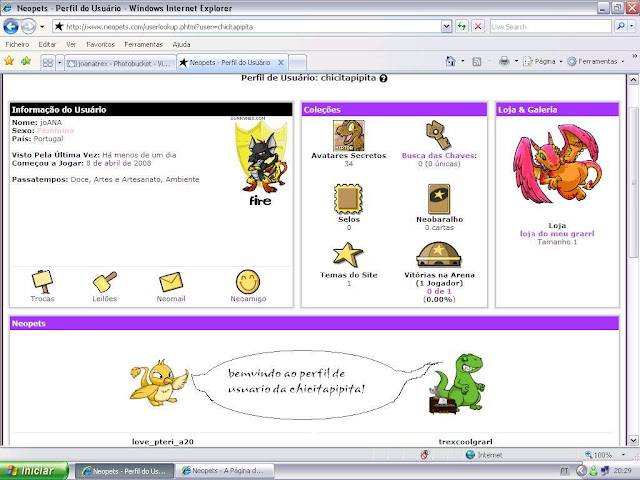Click the green Refresh page icon
Viewport: 640px width, 480px height.
click(462, 27)
